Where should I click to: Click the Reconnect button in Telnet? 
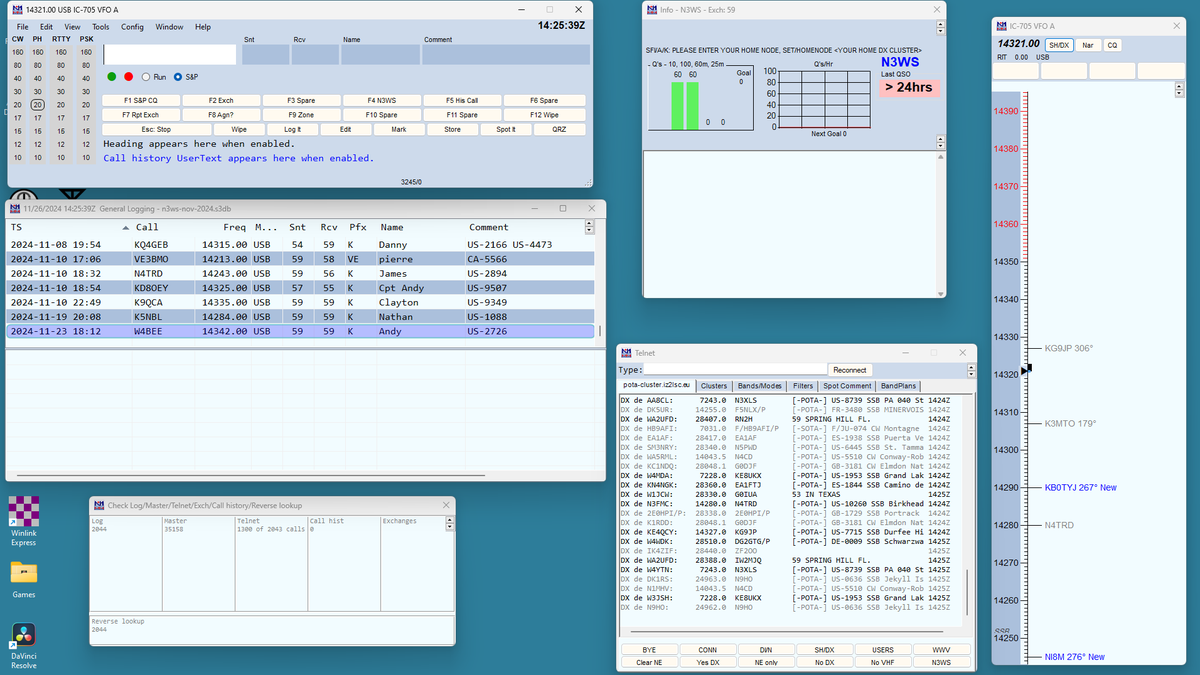(849, 369)
